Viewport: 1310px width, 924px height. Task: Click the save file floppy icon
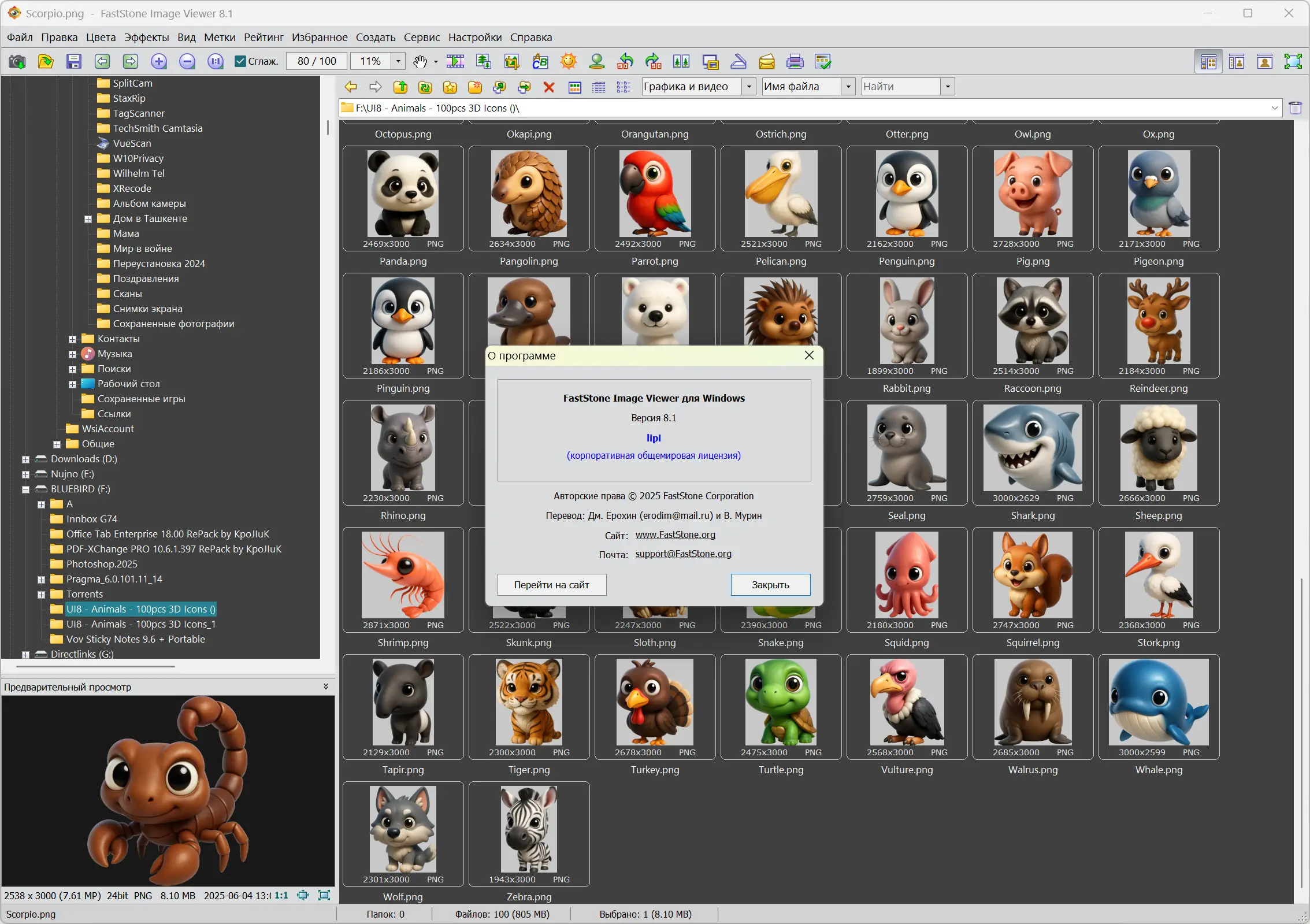[x=74, y=61]
